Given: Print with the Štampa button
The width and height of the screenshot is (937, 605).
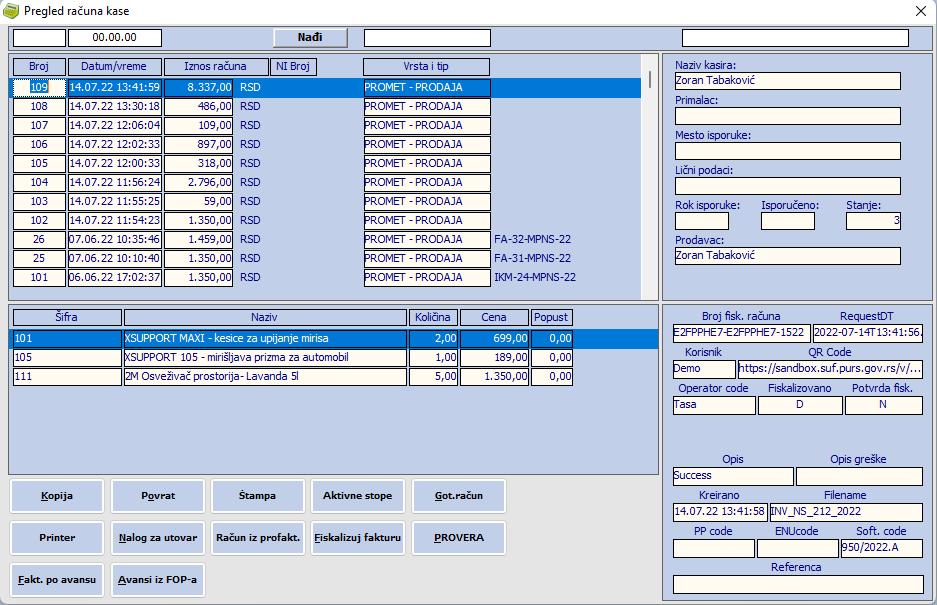Looking at the screenshot, I should [x=258, y=496].
